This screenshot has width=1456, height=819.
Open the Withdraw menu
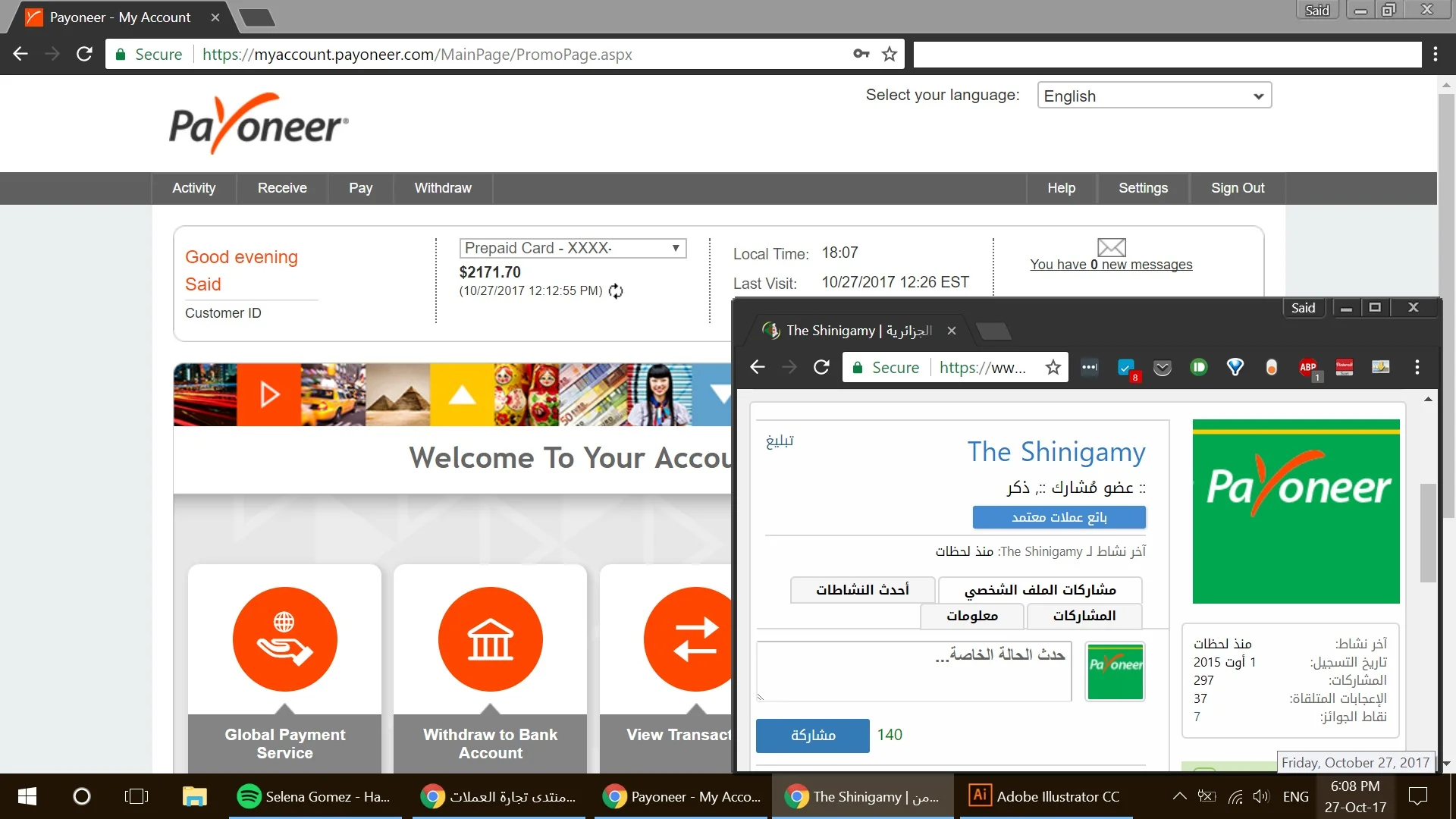(x=442, y=188)
